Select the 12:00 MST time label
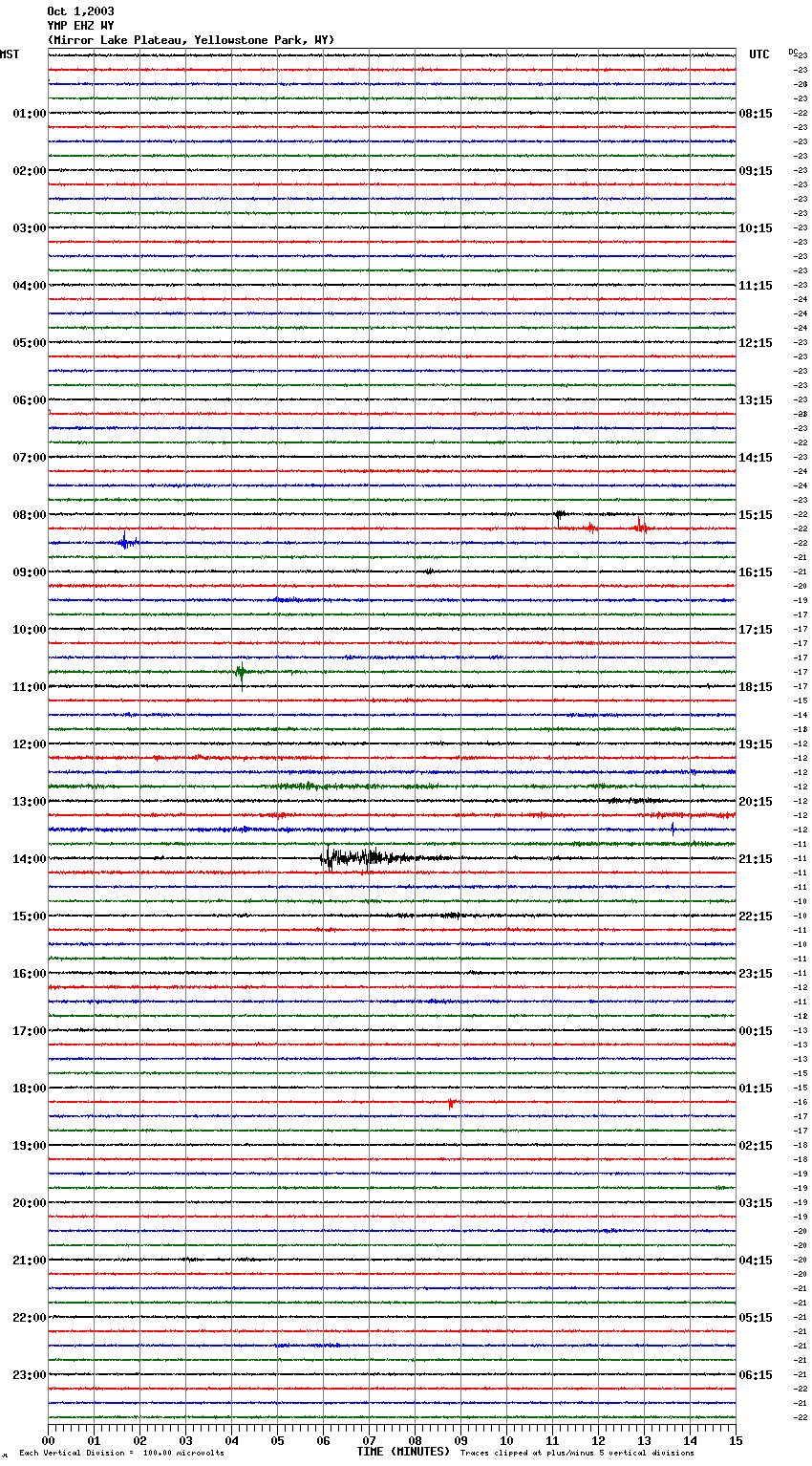Viewport: 812px width, 1466px height. [30, 744]
